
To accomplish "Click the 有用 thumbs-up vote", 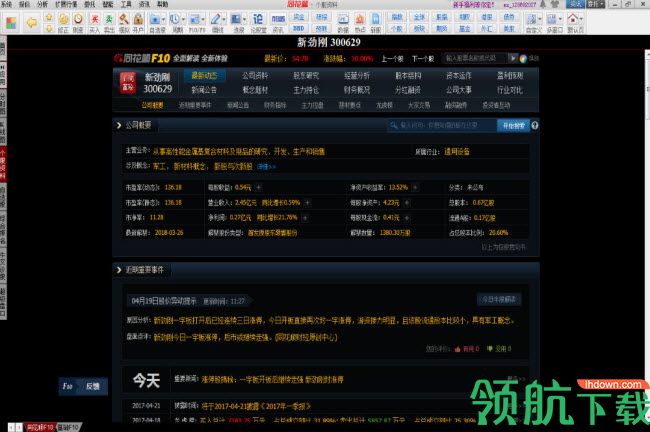I will click(467, 349).
